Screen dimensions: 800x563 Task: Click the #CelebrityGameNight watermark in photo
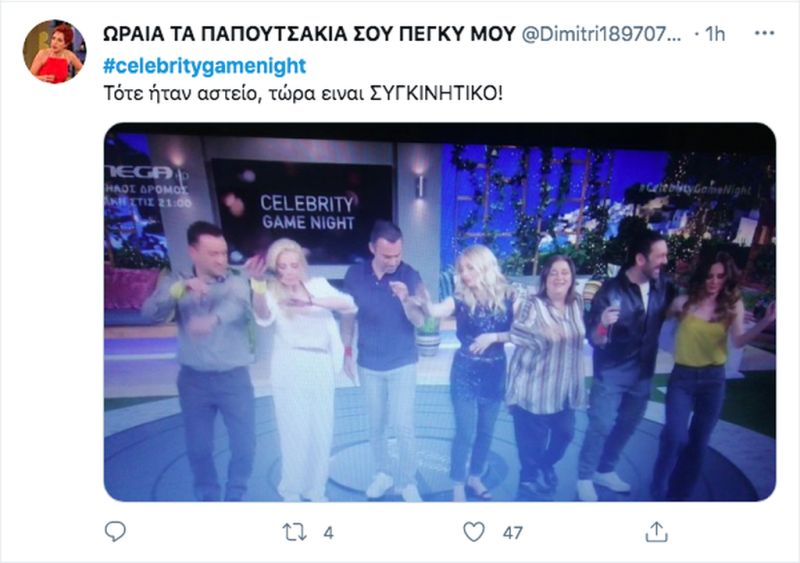[x=697, y=189]
